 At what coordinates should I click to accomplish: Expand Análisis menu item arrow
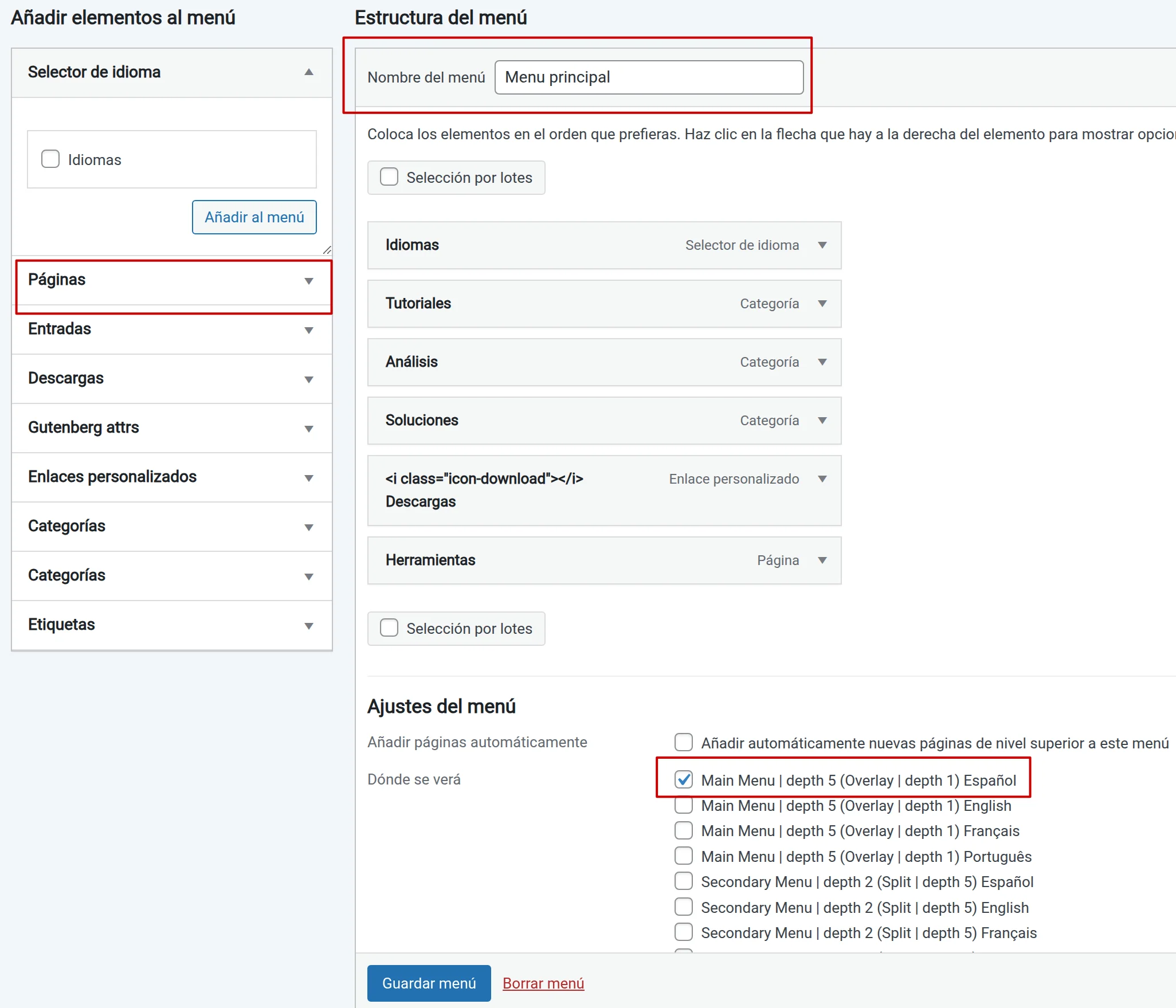[822, 362]
